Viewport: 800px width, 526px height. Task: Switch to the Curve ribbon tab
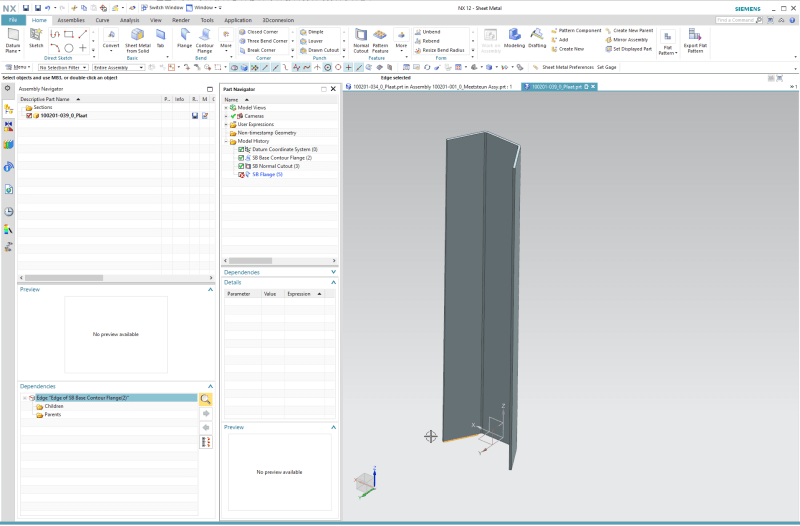pyautogui.click(x=103, y=20)
